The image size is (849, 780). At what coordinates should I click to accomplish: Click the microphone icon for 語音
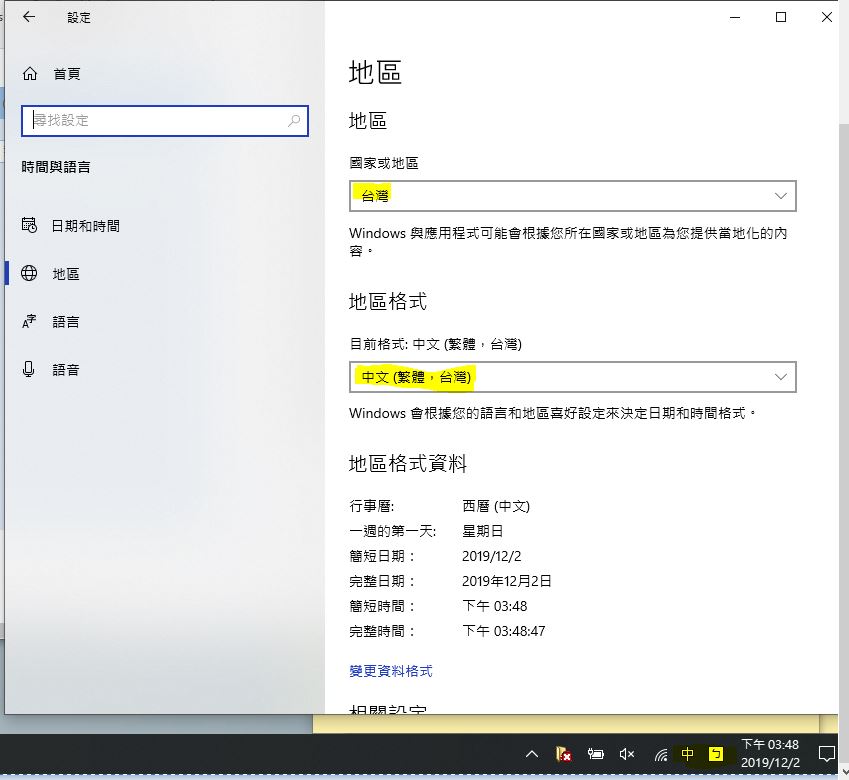29,369
